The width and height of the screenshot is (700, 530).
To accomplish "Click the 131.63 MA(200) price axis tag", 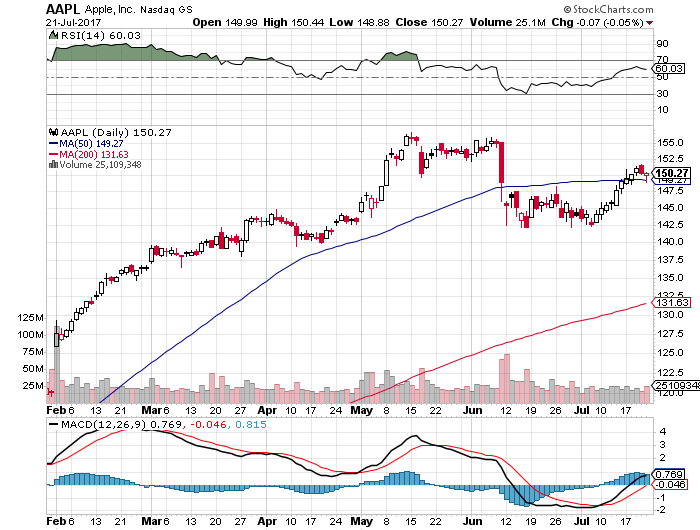I will point(671,302).
